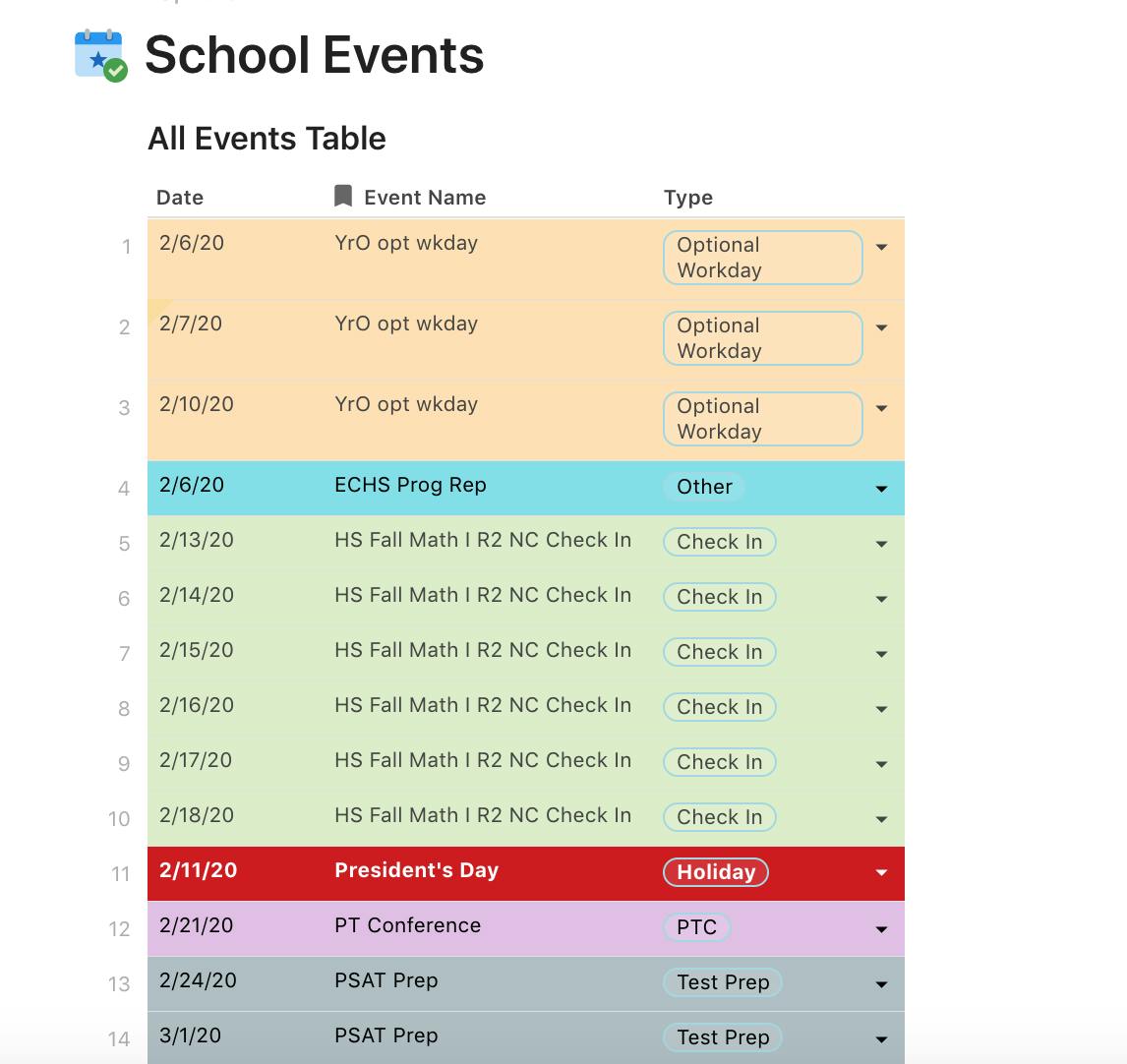Click the date cell 2/7/20
1127x1064 pixels.
tap(191, 324)
